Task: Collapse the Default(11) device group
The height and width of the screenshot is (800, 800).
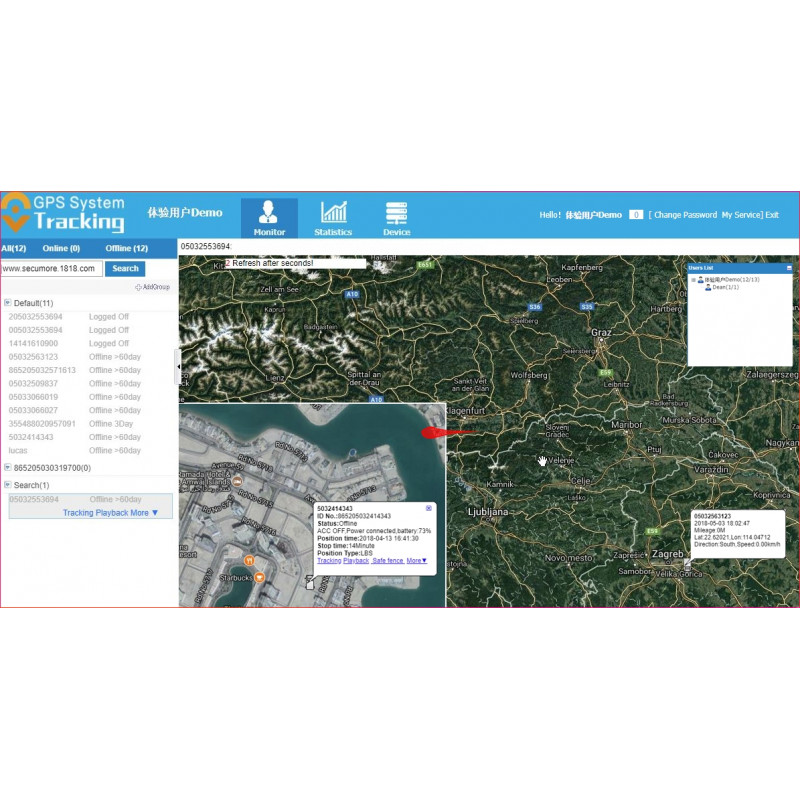Action: pos(8,302)
